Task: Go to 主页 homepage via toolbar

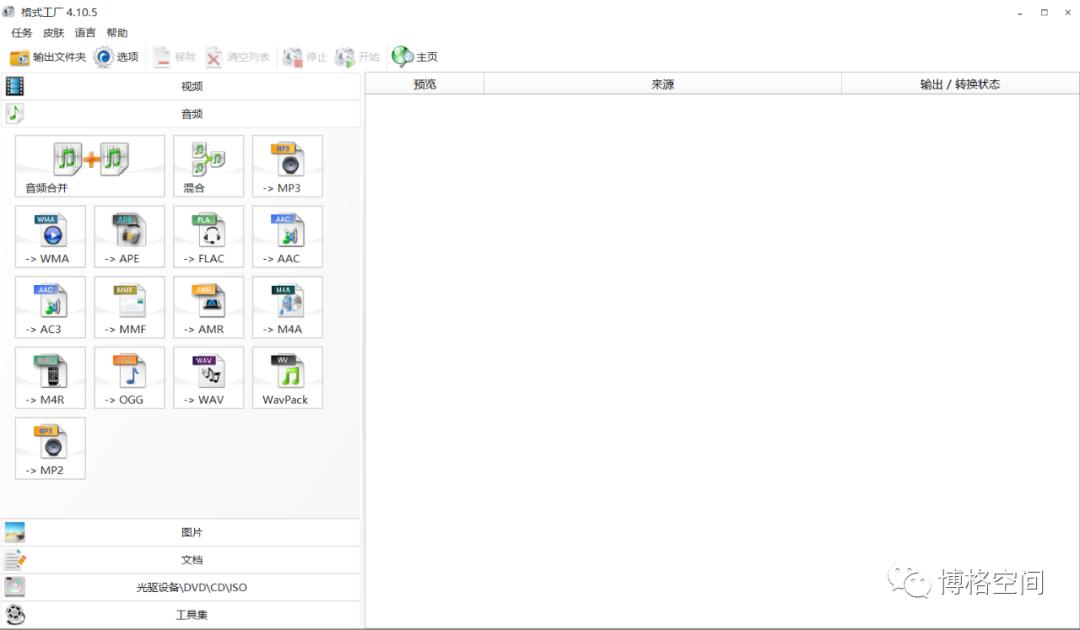Action: 415,57
